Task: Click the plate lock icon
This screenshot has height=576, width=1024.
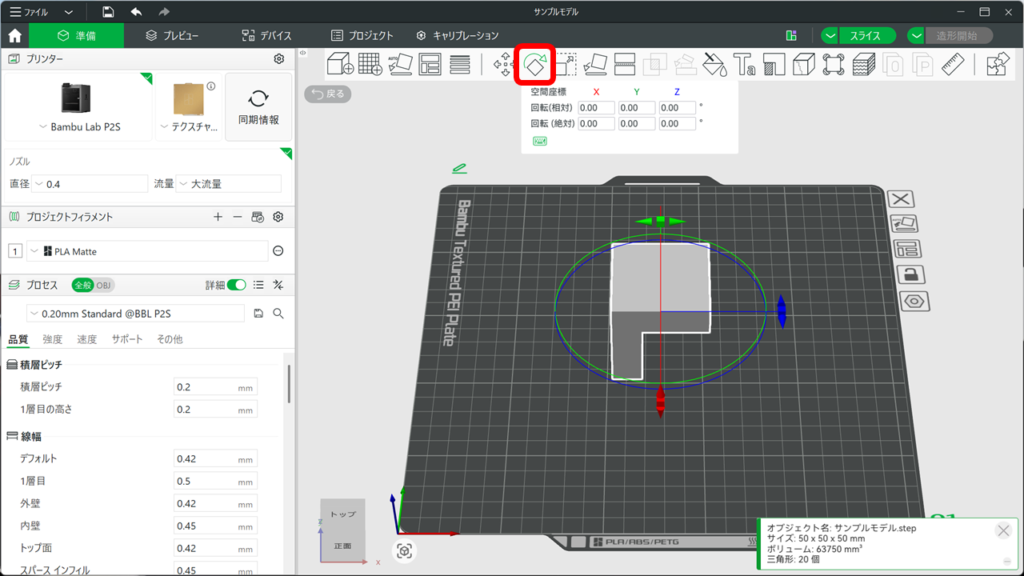Action: click(x=911, y=274)
